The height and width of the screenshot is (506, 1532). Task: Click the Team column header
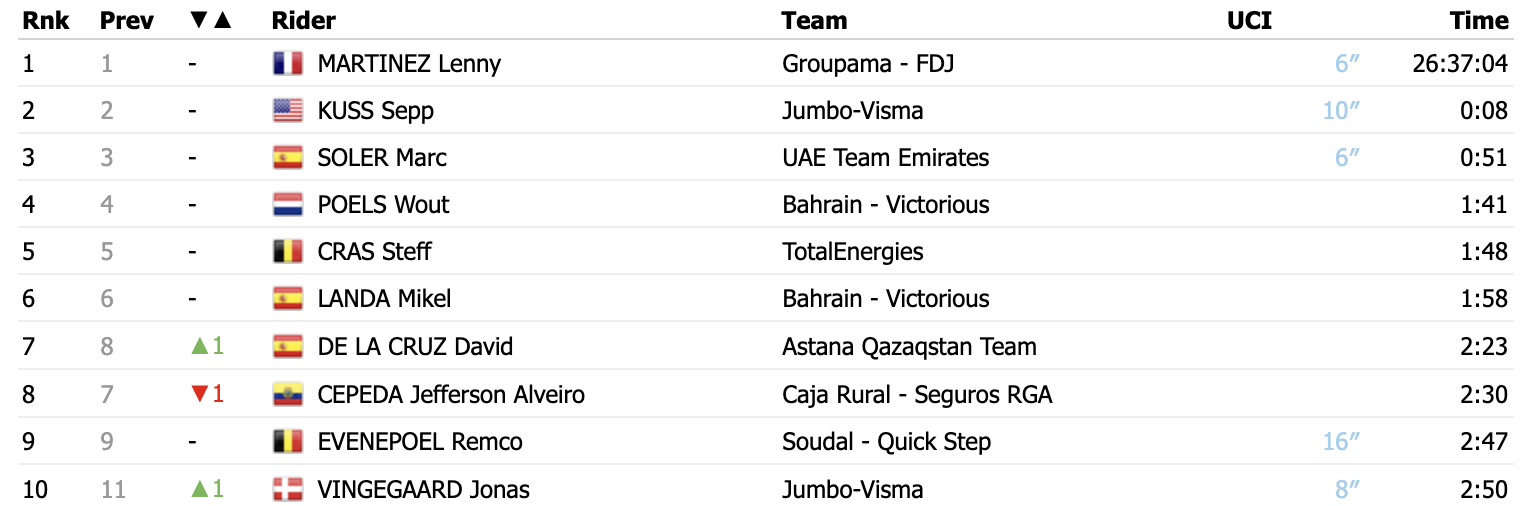click(x=814, y=20)
